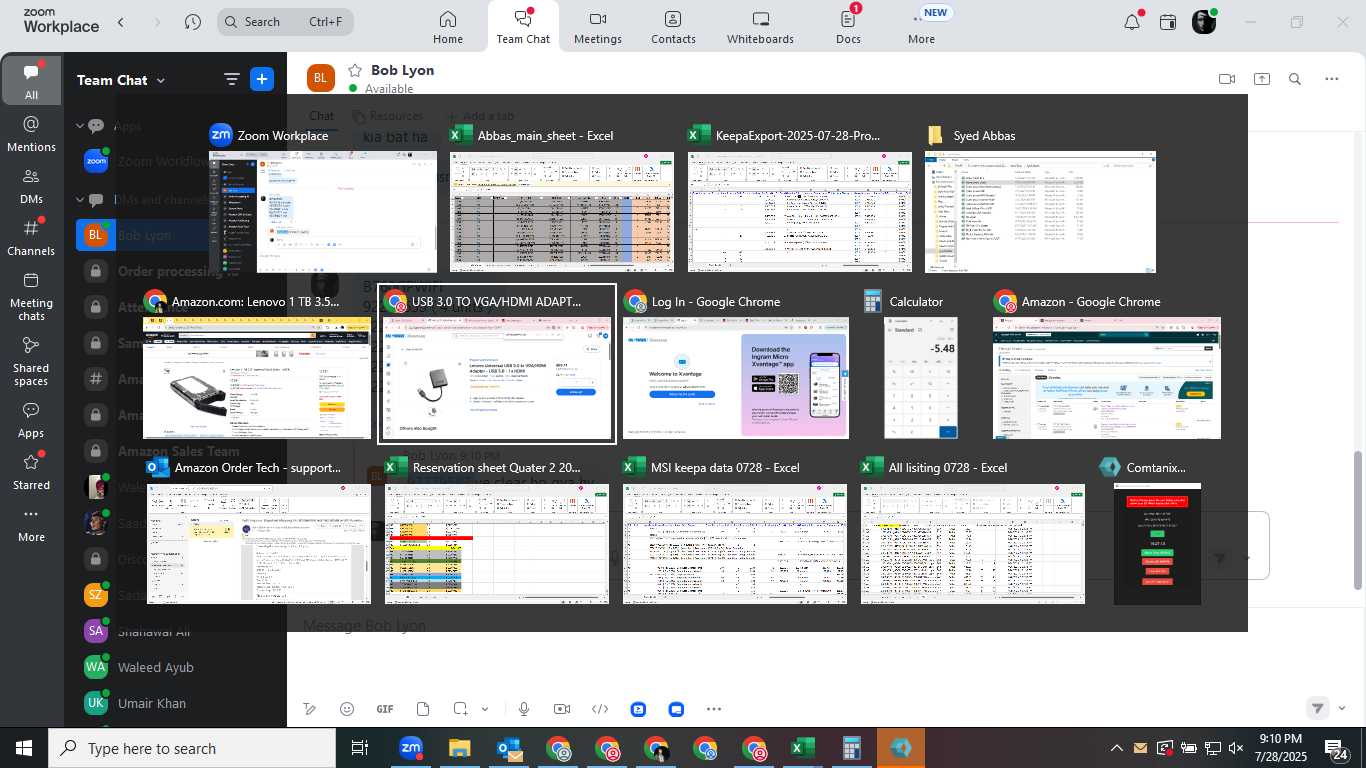Open Starred in the sidebar

pyautogui.click(x=31, y=472)
